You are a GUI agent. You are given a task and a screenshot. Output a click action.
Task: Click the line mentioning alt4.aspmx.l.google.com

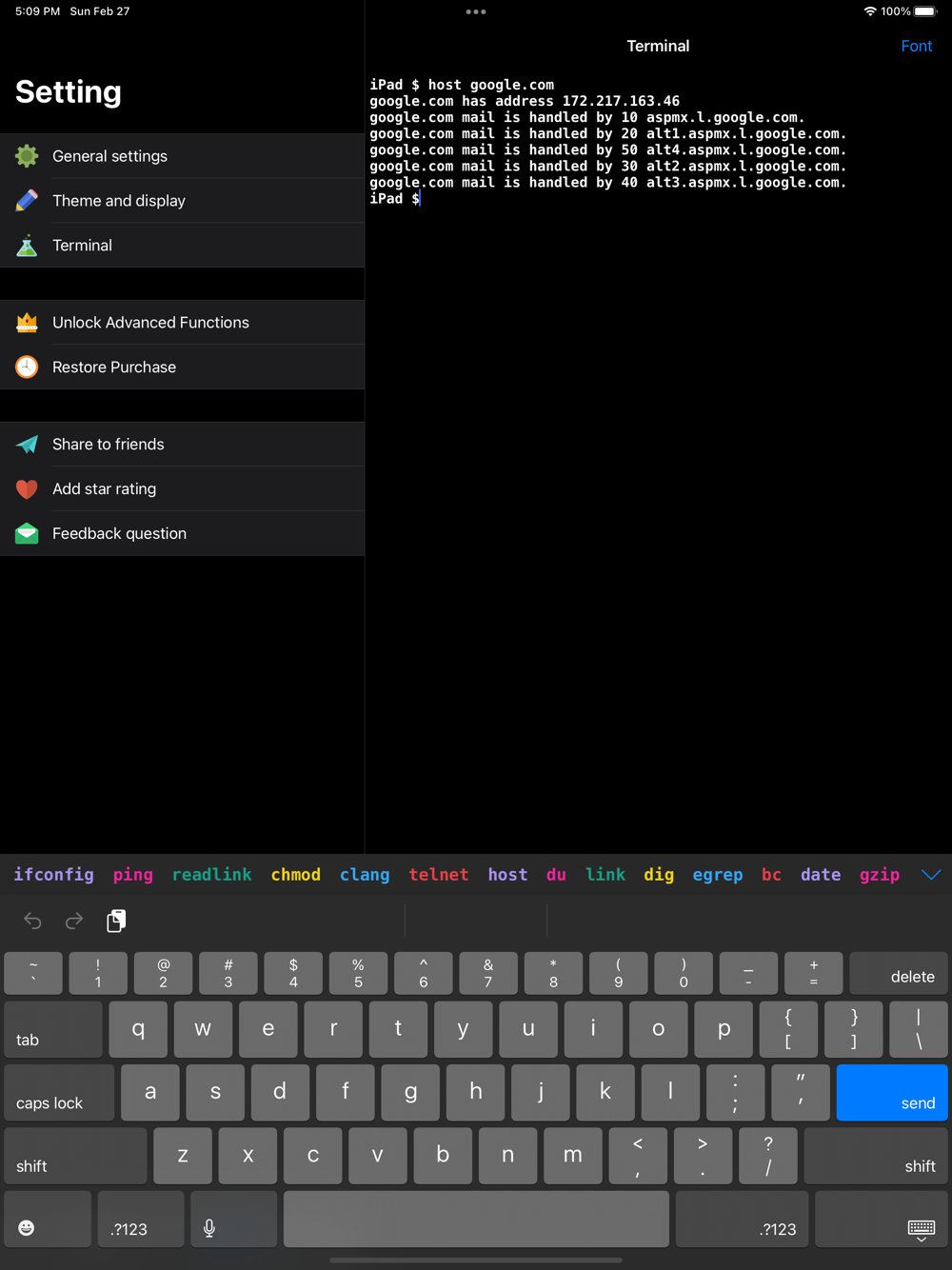(x=607, y=150)
